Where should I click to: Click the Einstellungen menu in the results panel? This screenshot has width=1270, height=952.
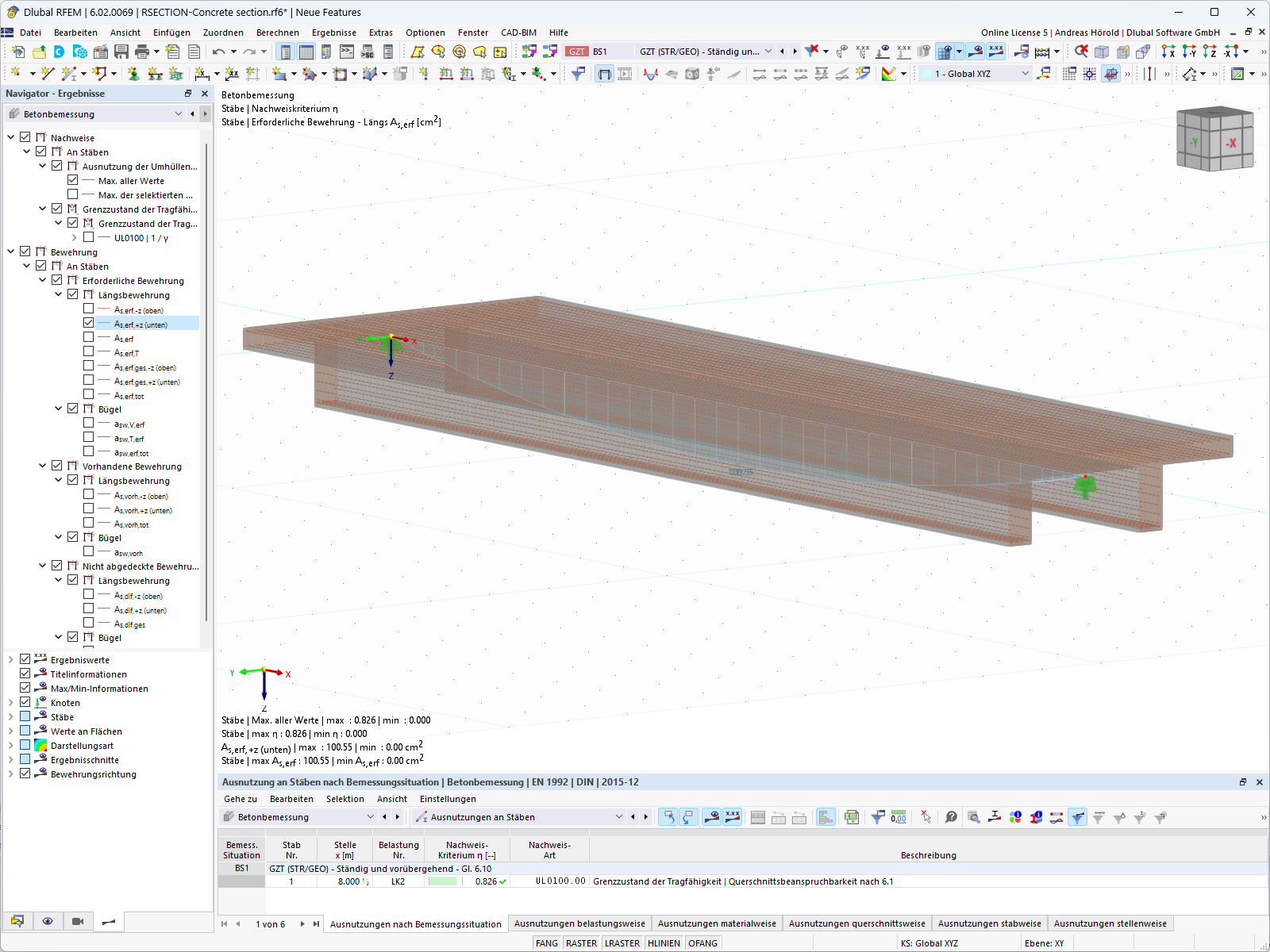tap(448, 799)
